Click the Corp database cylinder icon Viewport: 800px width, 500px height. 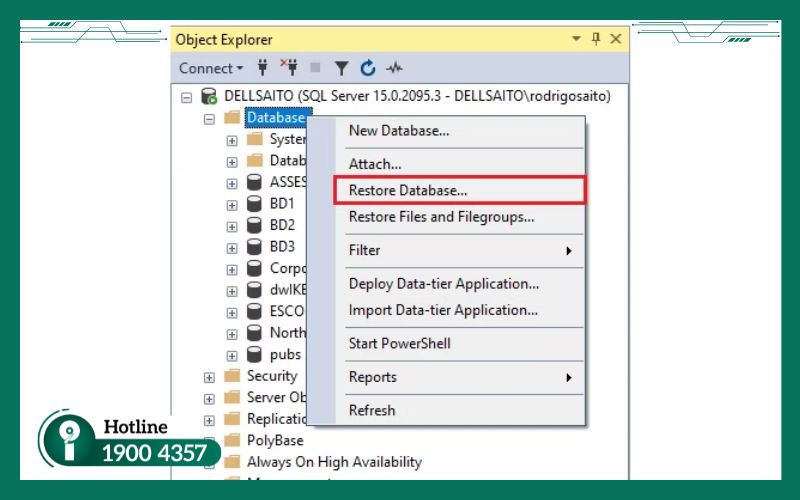click(254, 268)
